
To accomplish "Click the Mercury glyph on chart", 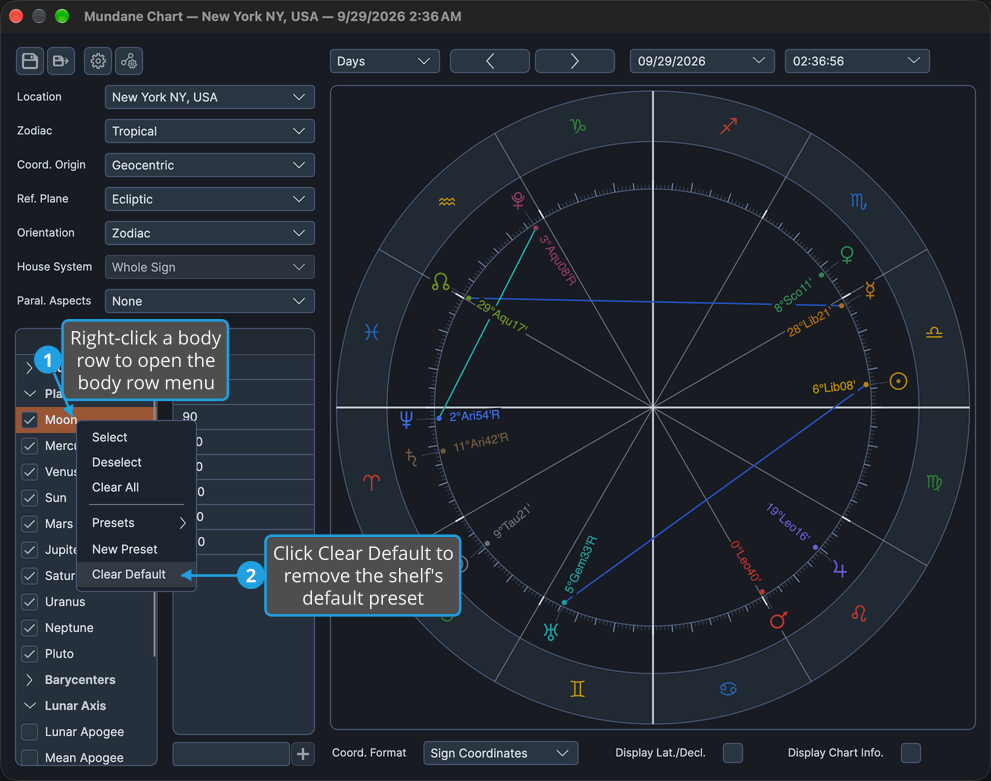I will [x=870, y=289].
